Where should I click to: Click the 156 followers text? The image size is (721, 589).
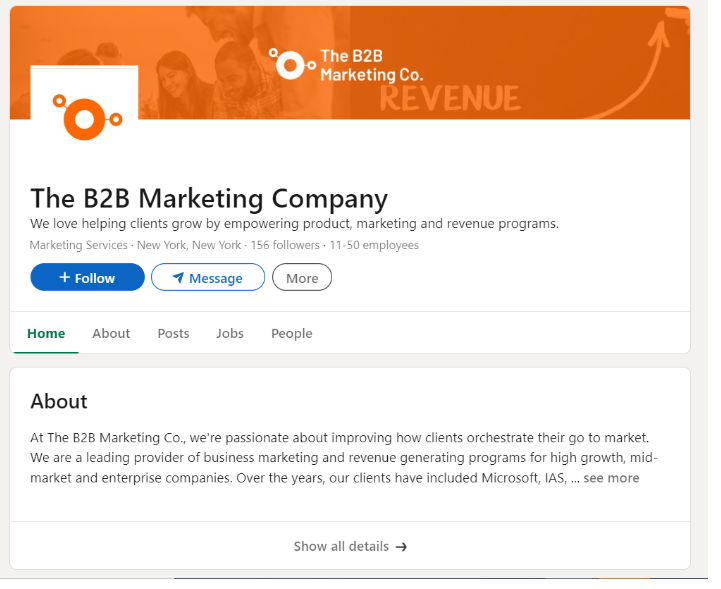pos(284,245)
